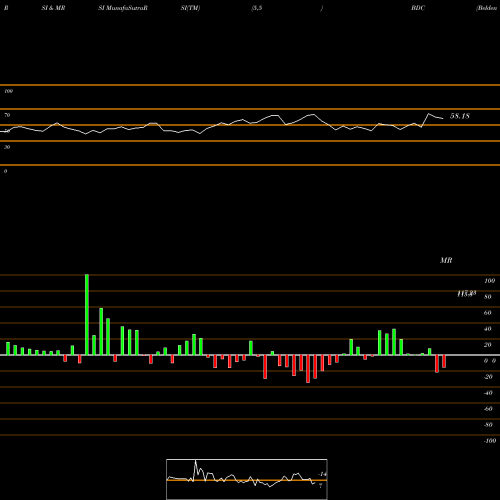
Task: Click the BDC ticker text in header
Action: point(418,8)
